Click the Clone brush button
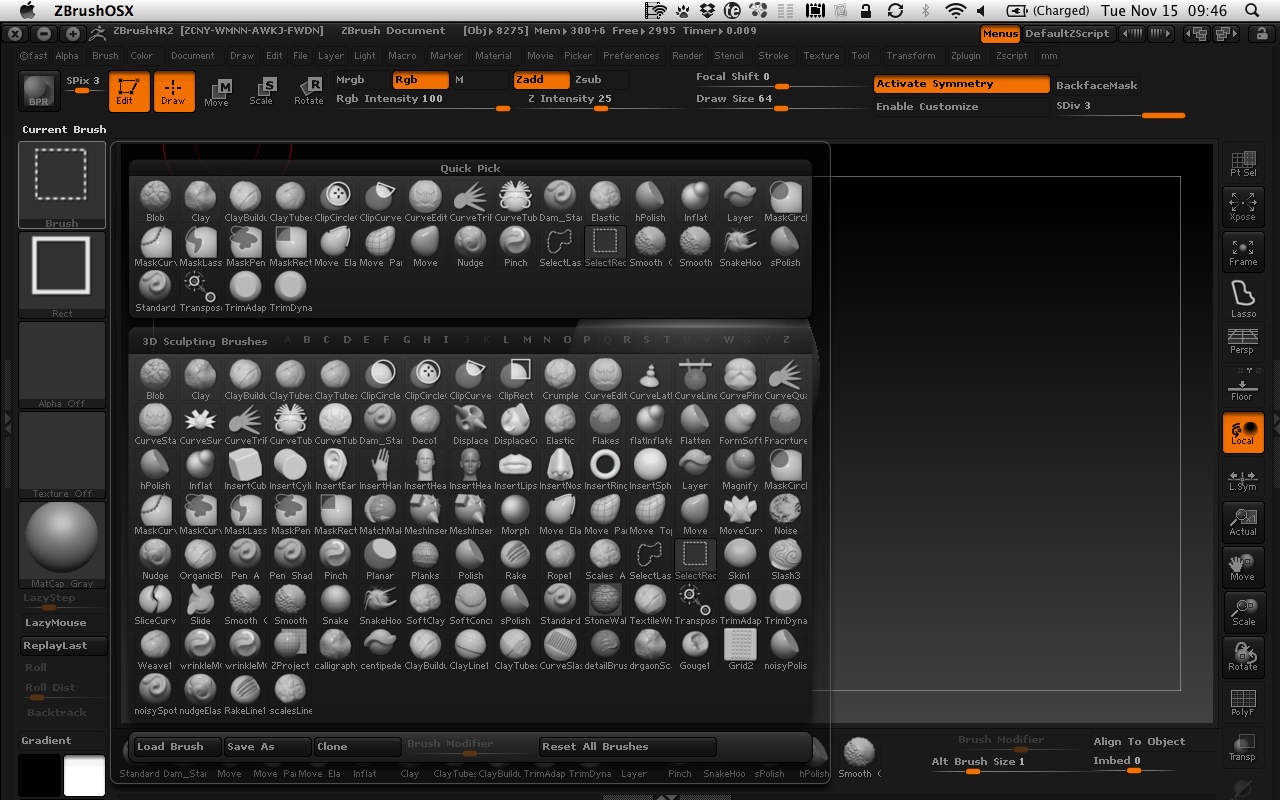Image resolution: width=1280 pixels, height=800 pixels. [x=357, y=746]
